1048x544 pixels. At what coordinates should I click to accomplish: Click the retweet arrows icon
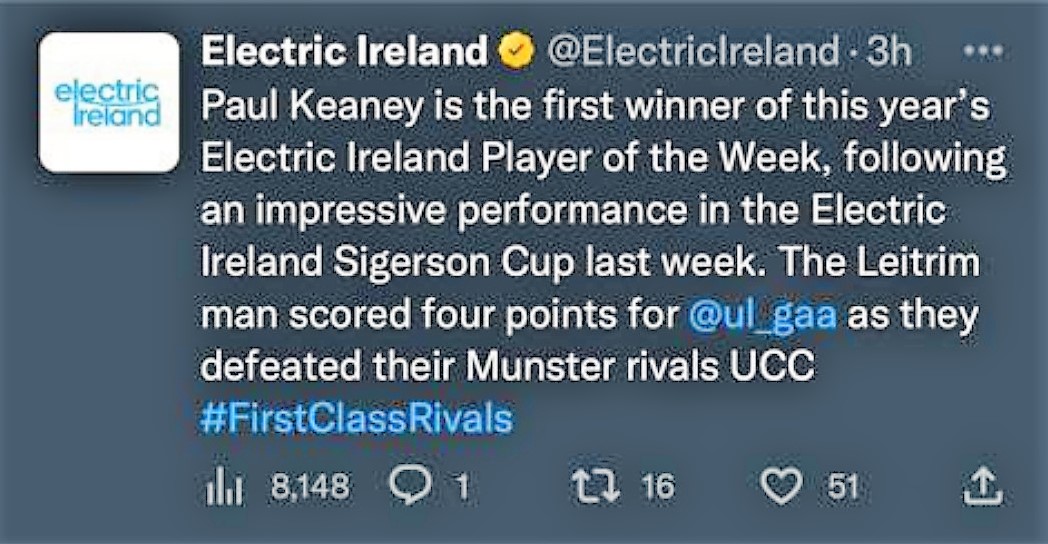point(596,486)
